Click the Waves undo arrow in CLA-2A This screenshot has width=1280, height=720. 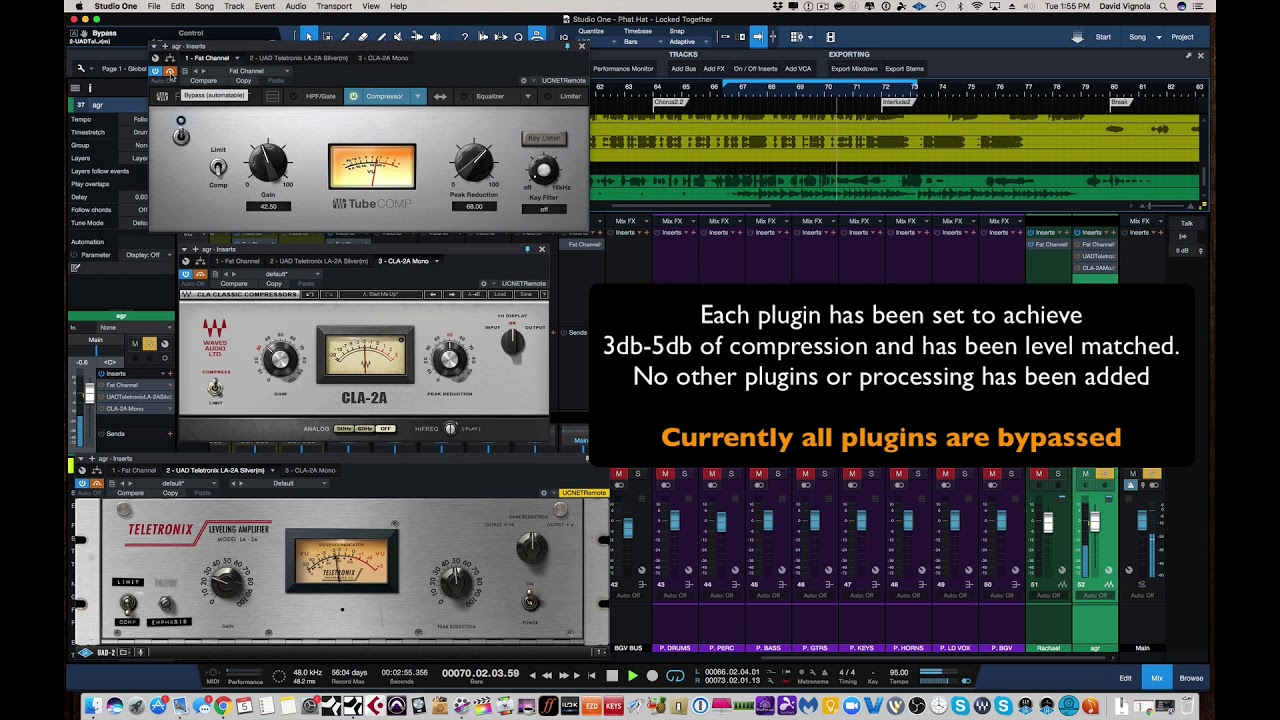310,294
